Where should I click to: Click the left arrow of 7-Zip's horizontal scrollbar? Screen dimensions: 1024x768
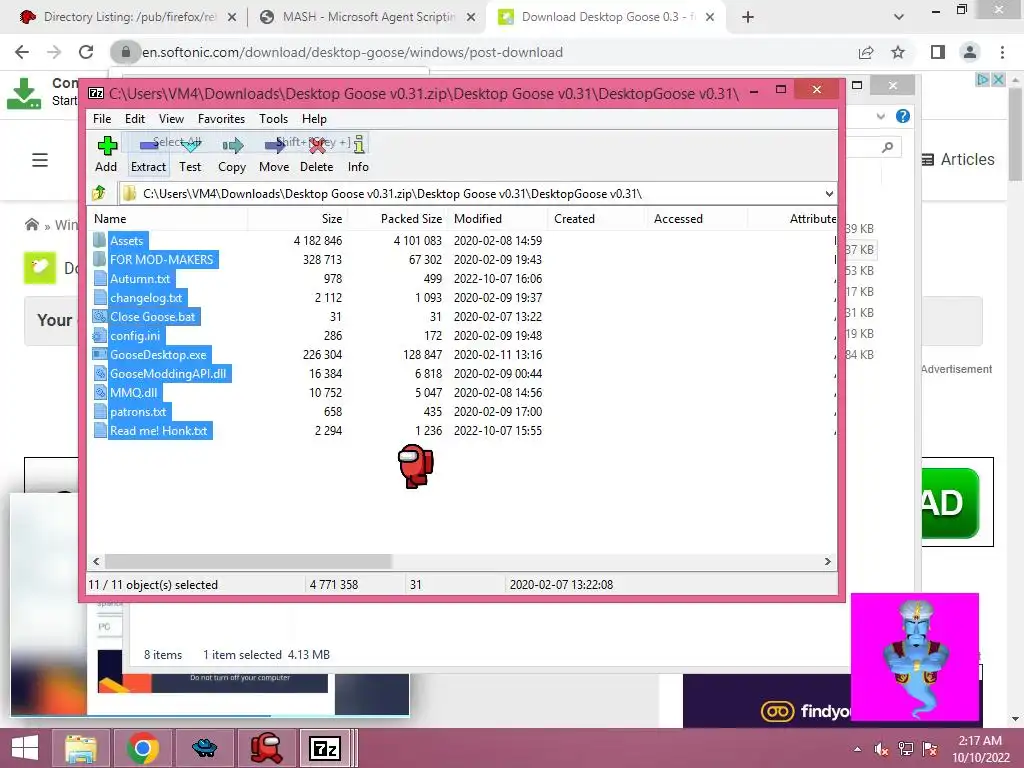point(96,562)
